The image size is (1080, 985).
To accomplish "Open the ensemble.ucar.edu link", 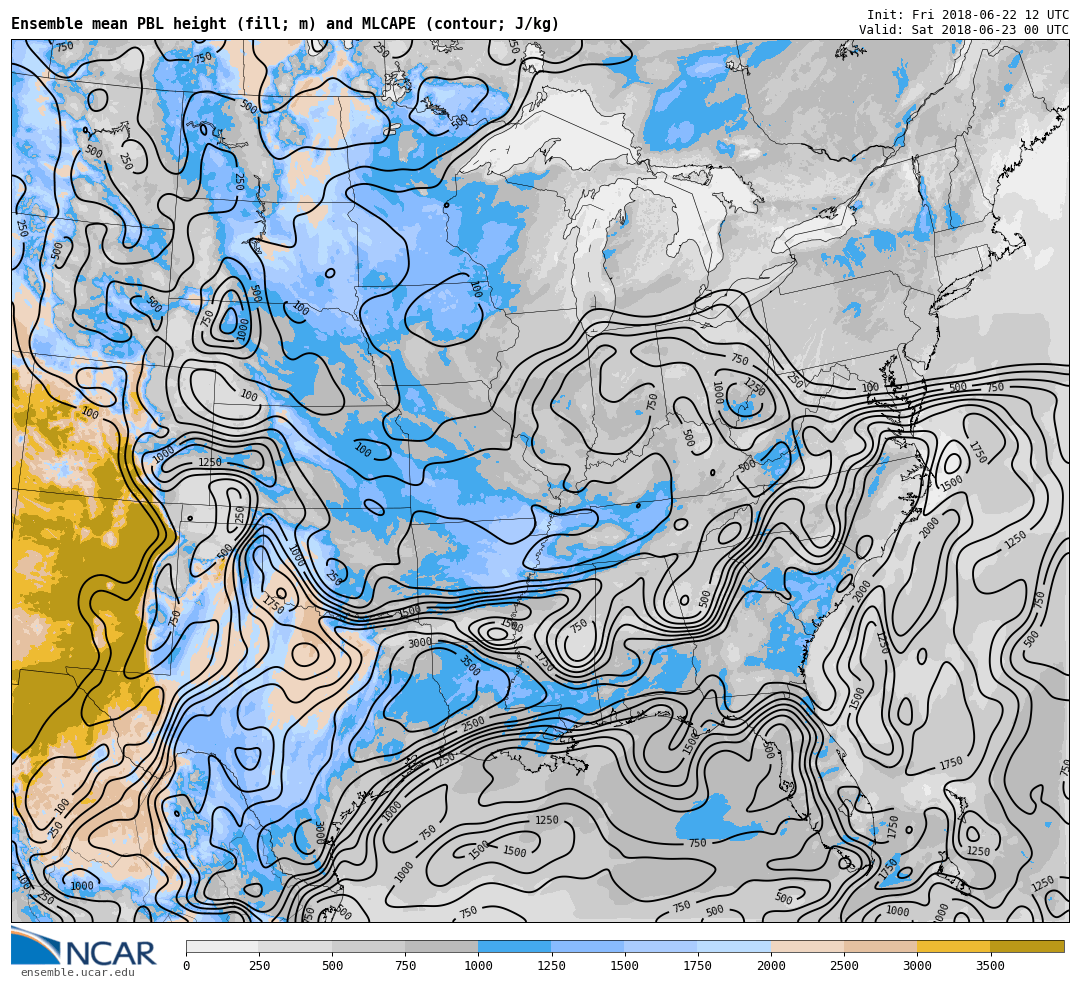I will pos(77,972).
